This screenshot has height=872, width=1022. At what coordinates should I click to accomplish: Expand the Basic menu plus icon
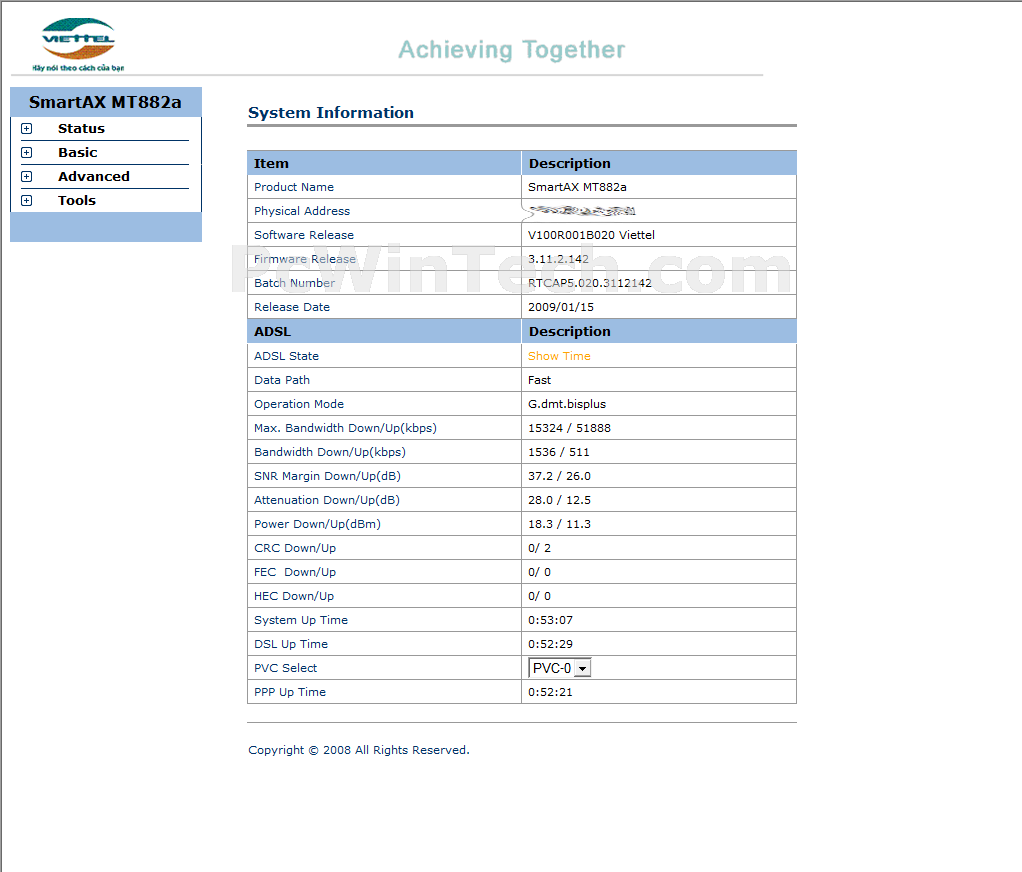coord(26,153)
